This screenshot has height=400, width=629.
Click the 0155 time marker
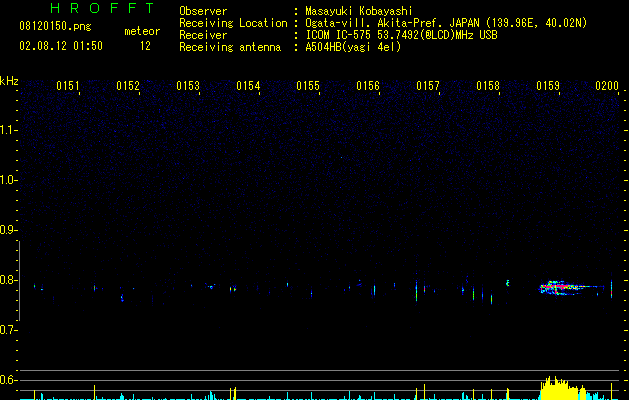(308, 86)
